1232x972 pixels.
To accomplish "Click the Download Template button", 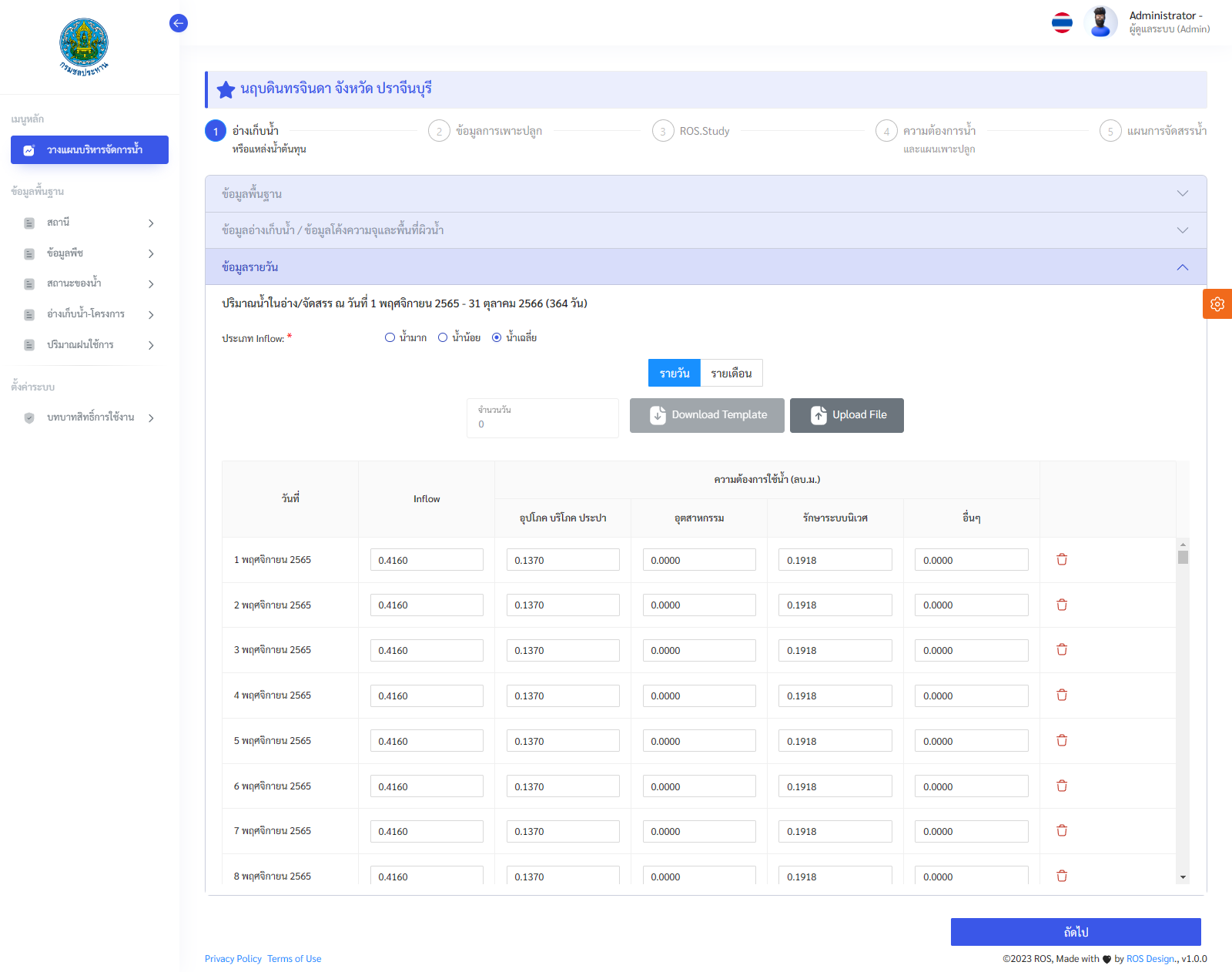I will [x=707, y=415].
